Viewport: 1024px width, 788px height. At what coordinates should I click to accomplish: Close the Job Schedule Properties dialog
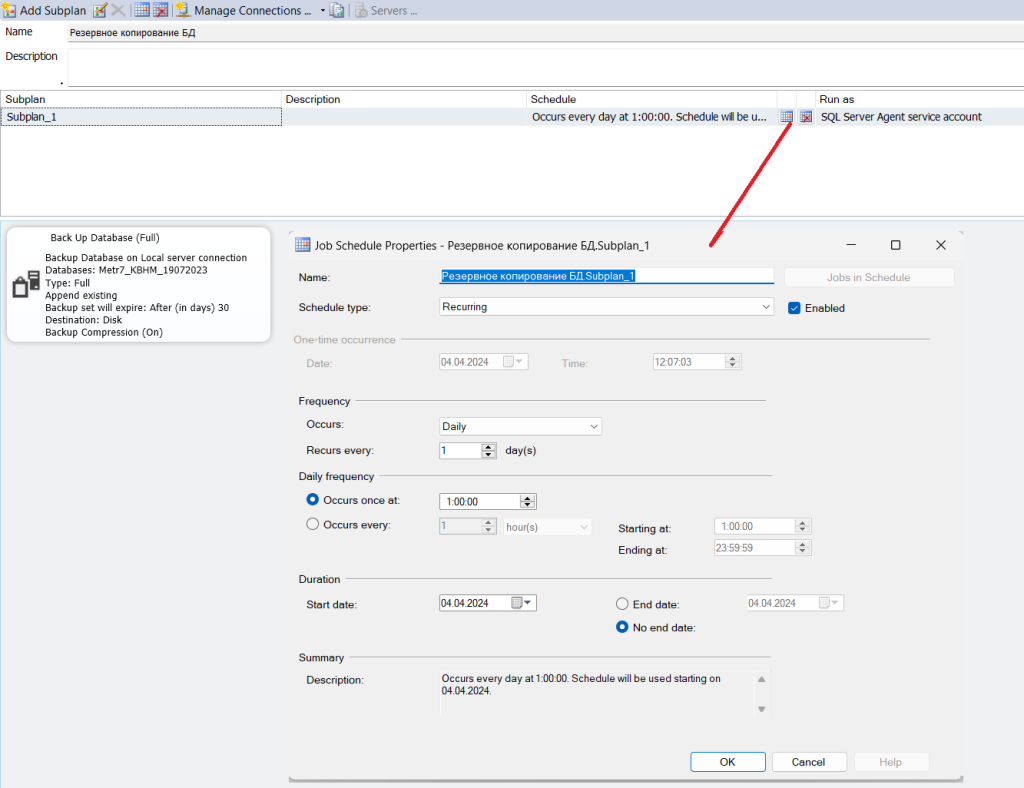point(940,245)
